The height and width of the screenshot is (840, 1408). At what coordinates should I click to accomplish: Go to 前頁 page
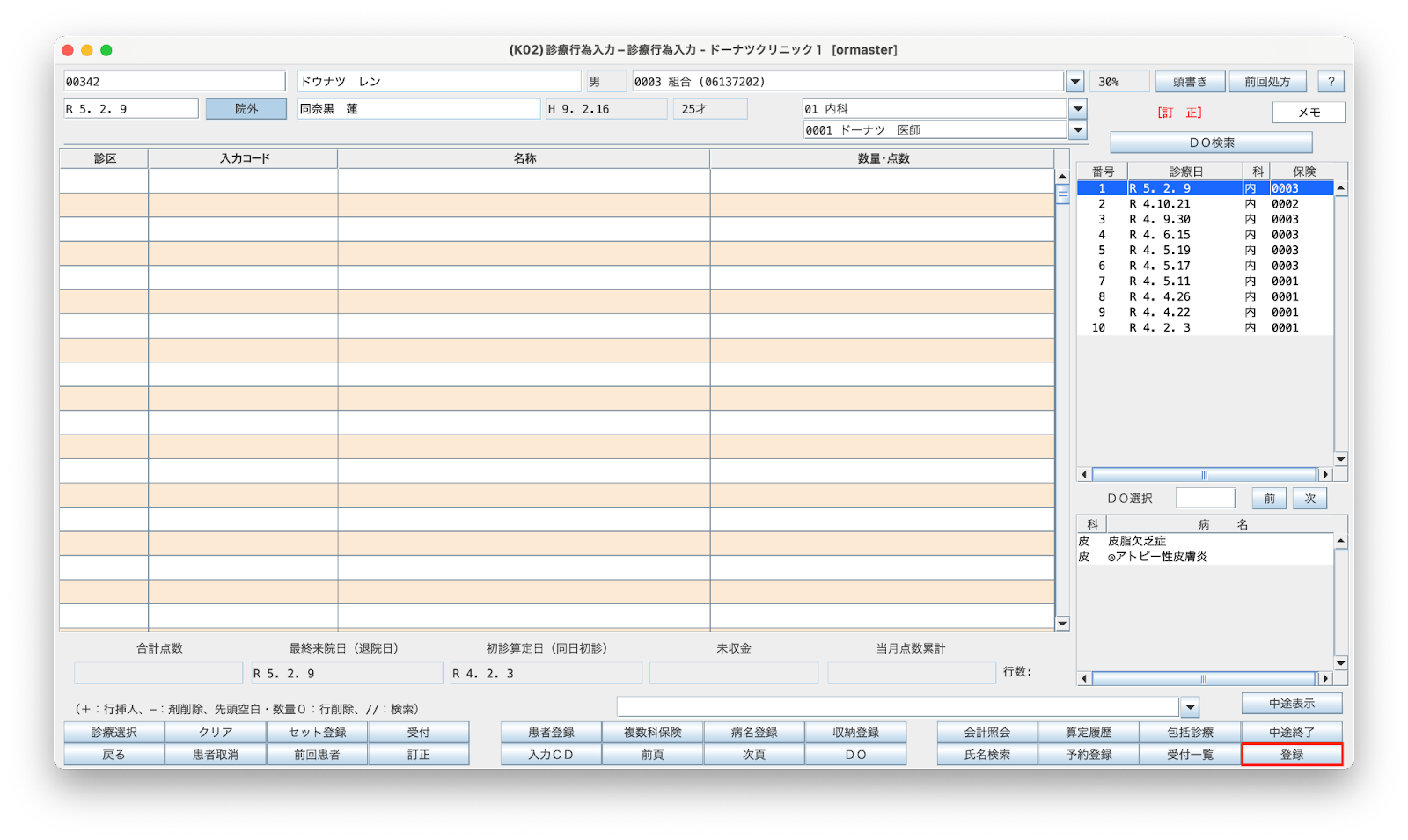653,755
